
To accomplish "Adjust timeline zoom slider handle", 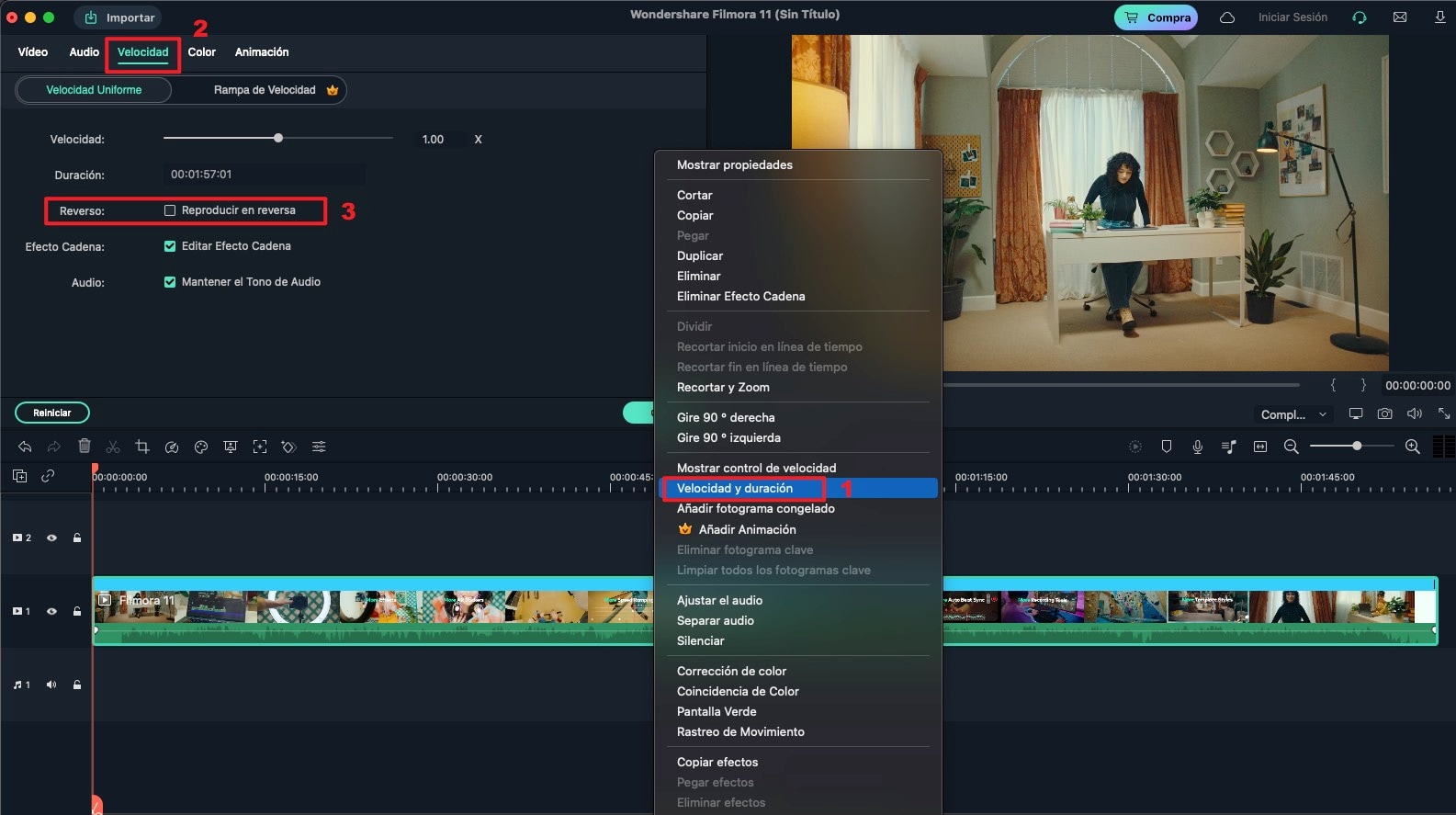I will (1357, 446).
